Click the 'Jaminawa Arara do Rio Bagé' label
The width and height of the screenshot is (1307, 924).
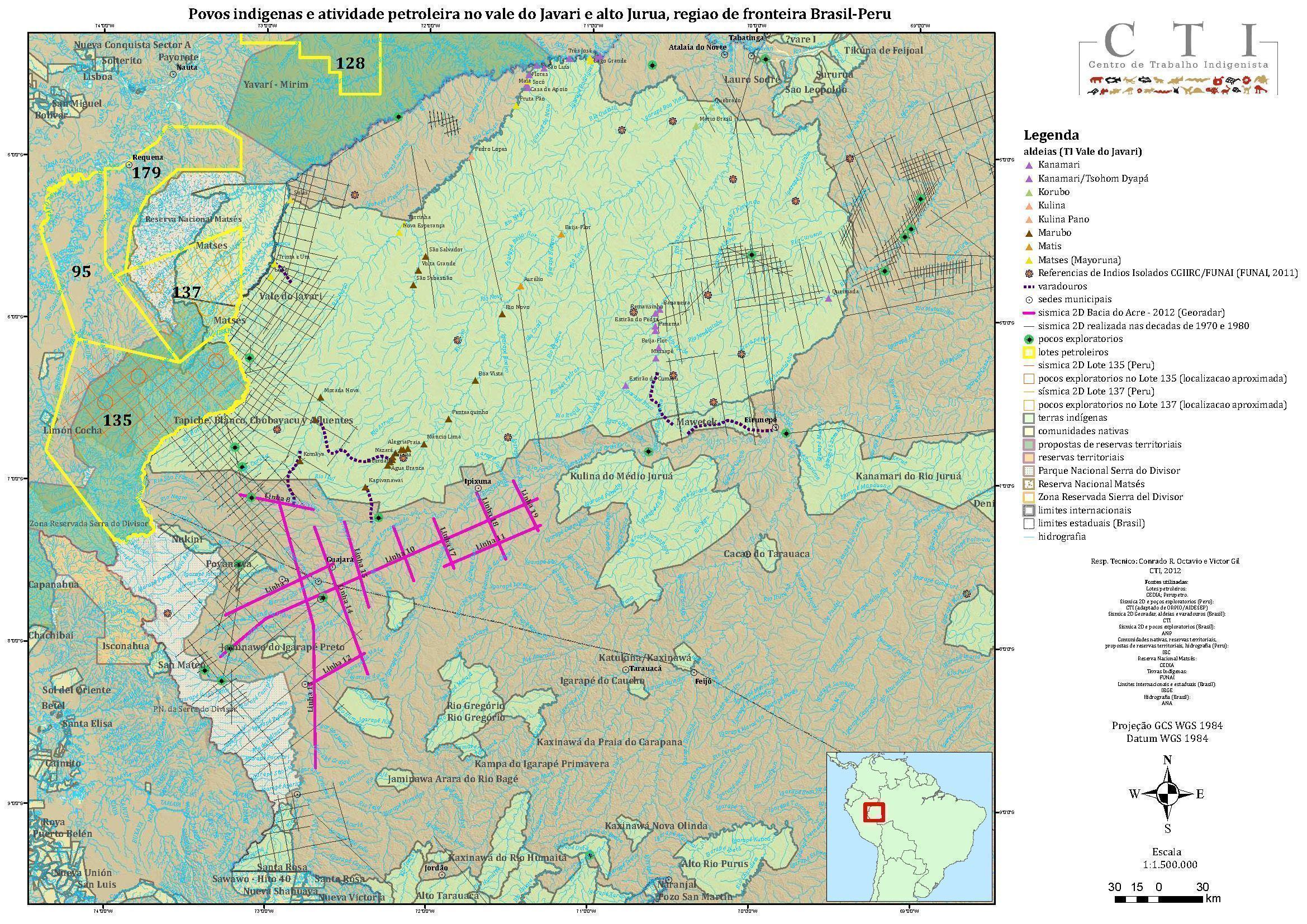[x=453, y=779]
